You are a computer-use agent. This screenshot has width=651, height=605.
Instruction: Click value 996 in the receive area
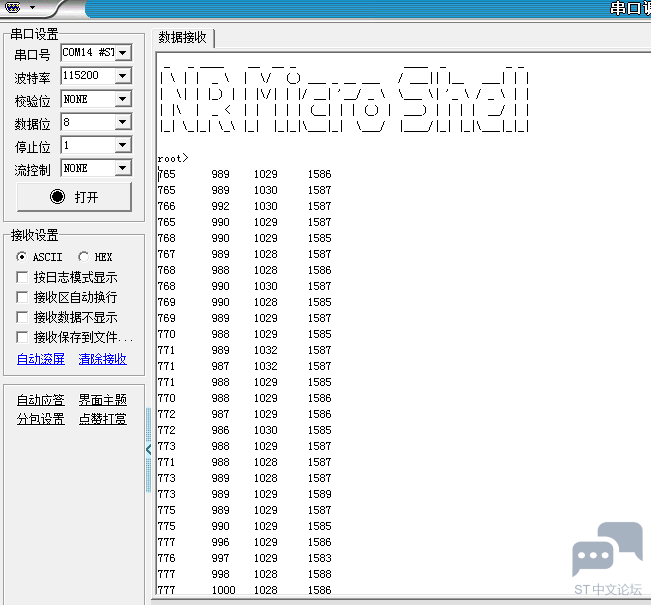click(220, 542)
